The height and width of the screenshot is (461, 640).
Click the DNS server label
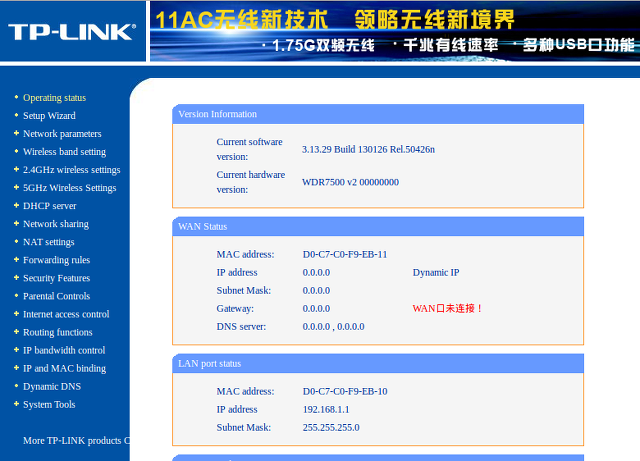tap(241, 327)
